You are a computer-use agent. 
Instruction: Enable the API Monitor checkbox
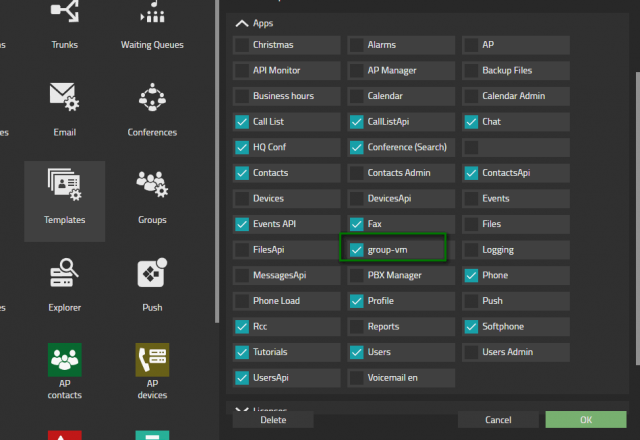242,71
